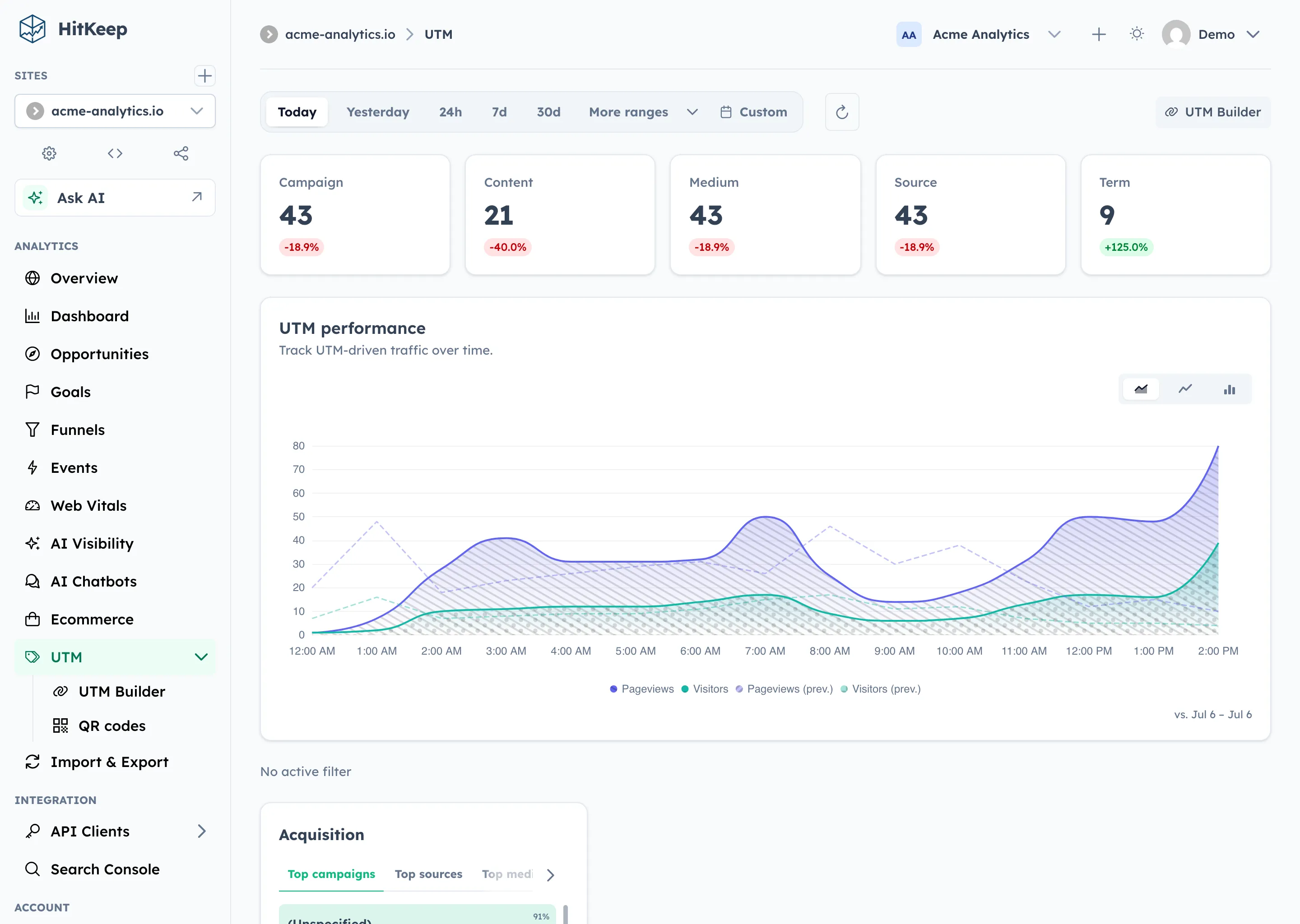Viewport: 1300px width, 924px height.
Task: Click the HitKeep logo icon
Action: 32,29
